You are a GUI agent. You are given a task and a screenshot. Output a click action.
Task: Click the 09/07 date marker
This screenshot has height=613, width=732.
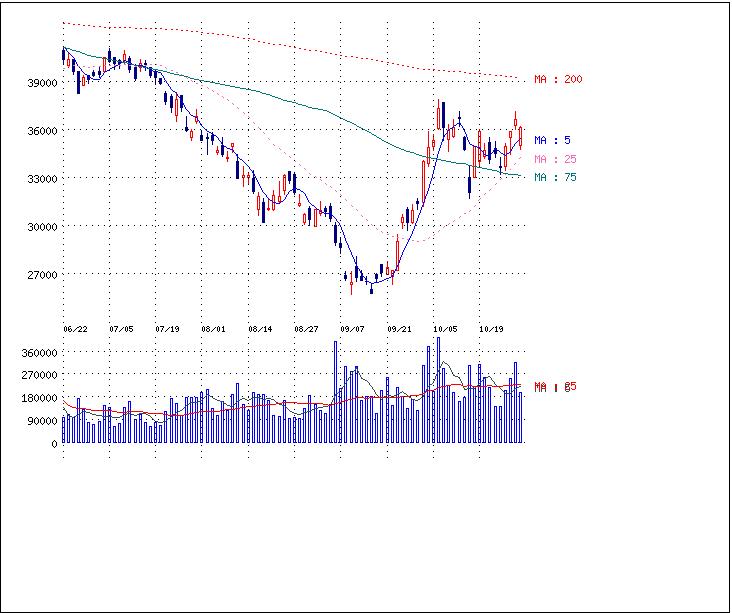352,328
